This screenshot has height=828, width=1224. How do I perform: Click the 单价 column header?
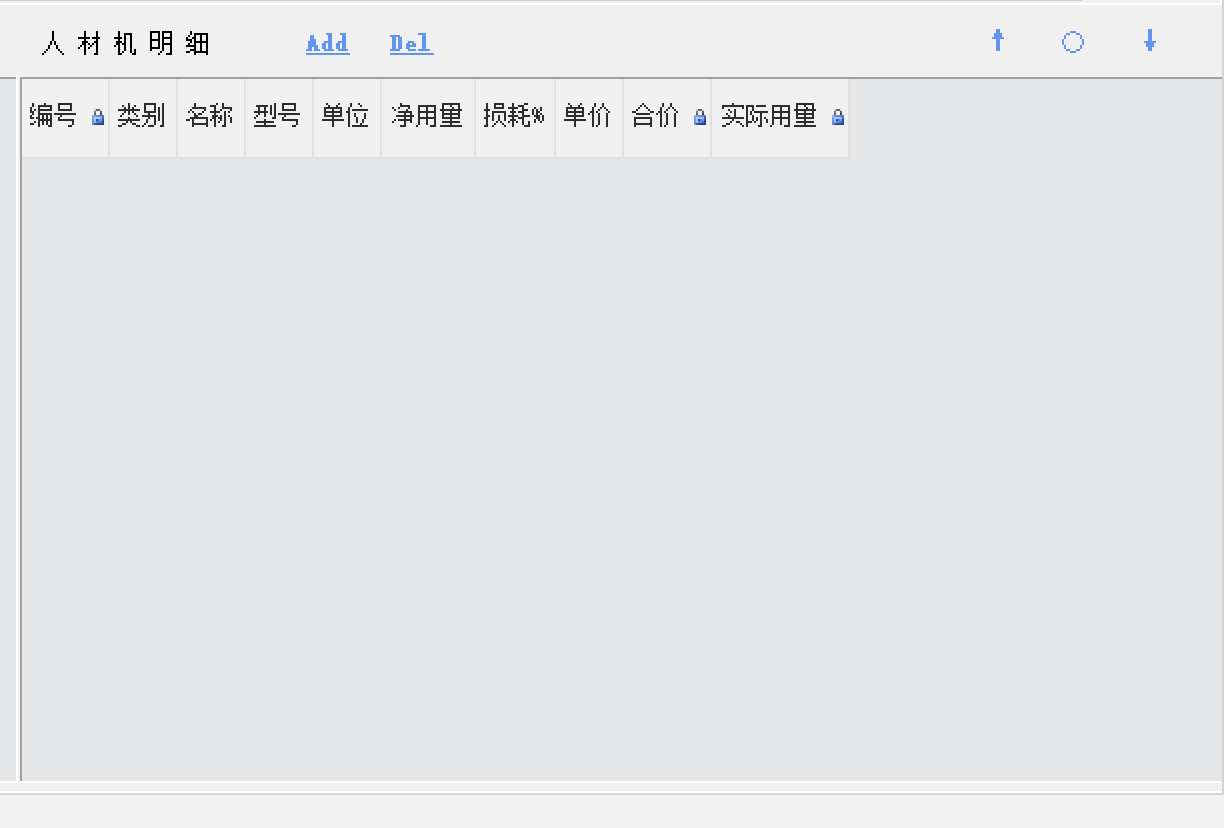588,117
